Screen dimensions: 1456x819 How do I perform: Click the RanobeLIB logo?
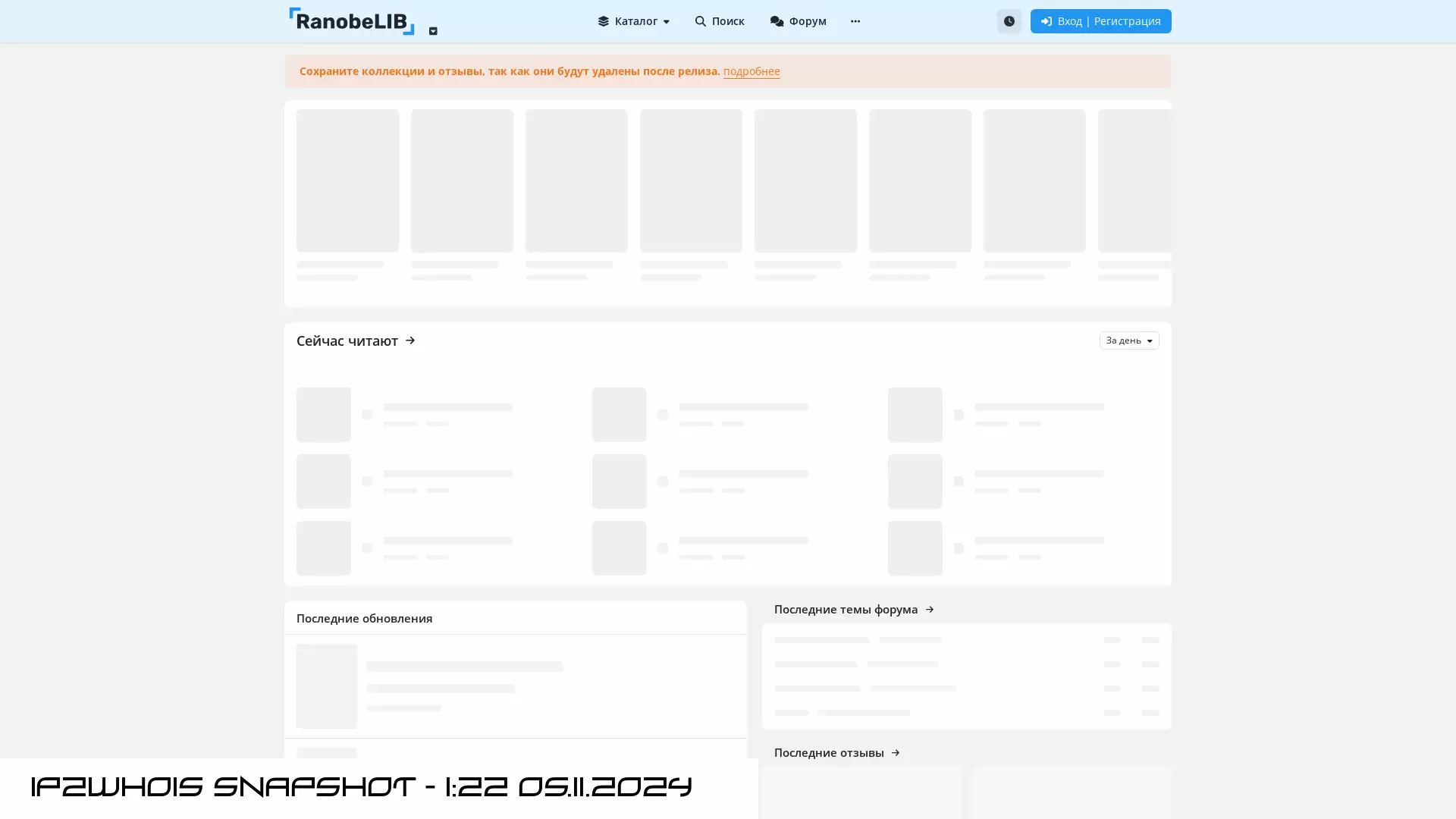click(x=352, y=21)
